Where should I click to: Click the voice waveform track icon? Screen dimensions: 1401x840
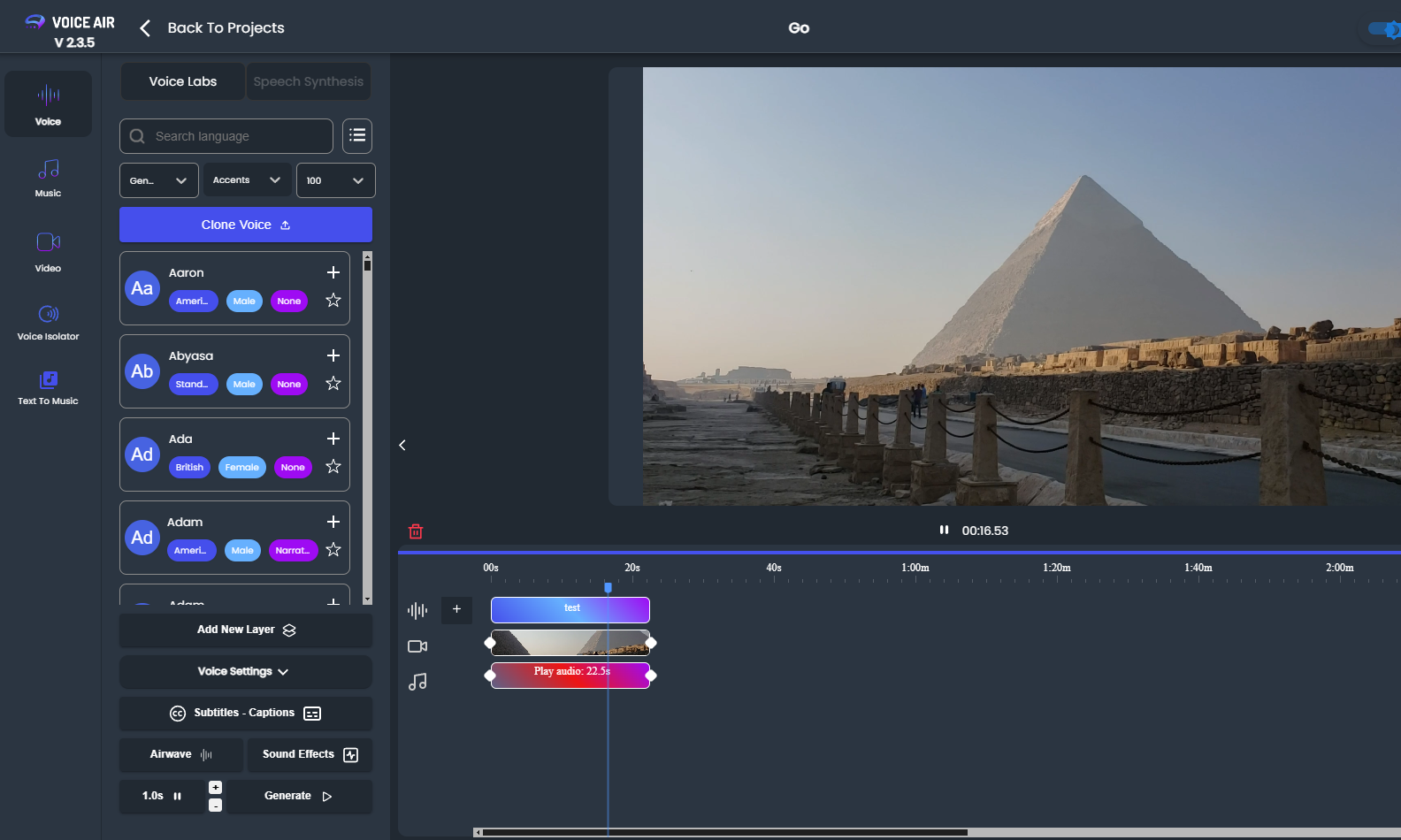coord(417,610)
